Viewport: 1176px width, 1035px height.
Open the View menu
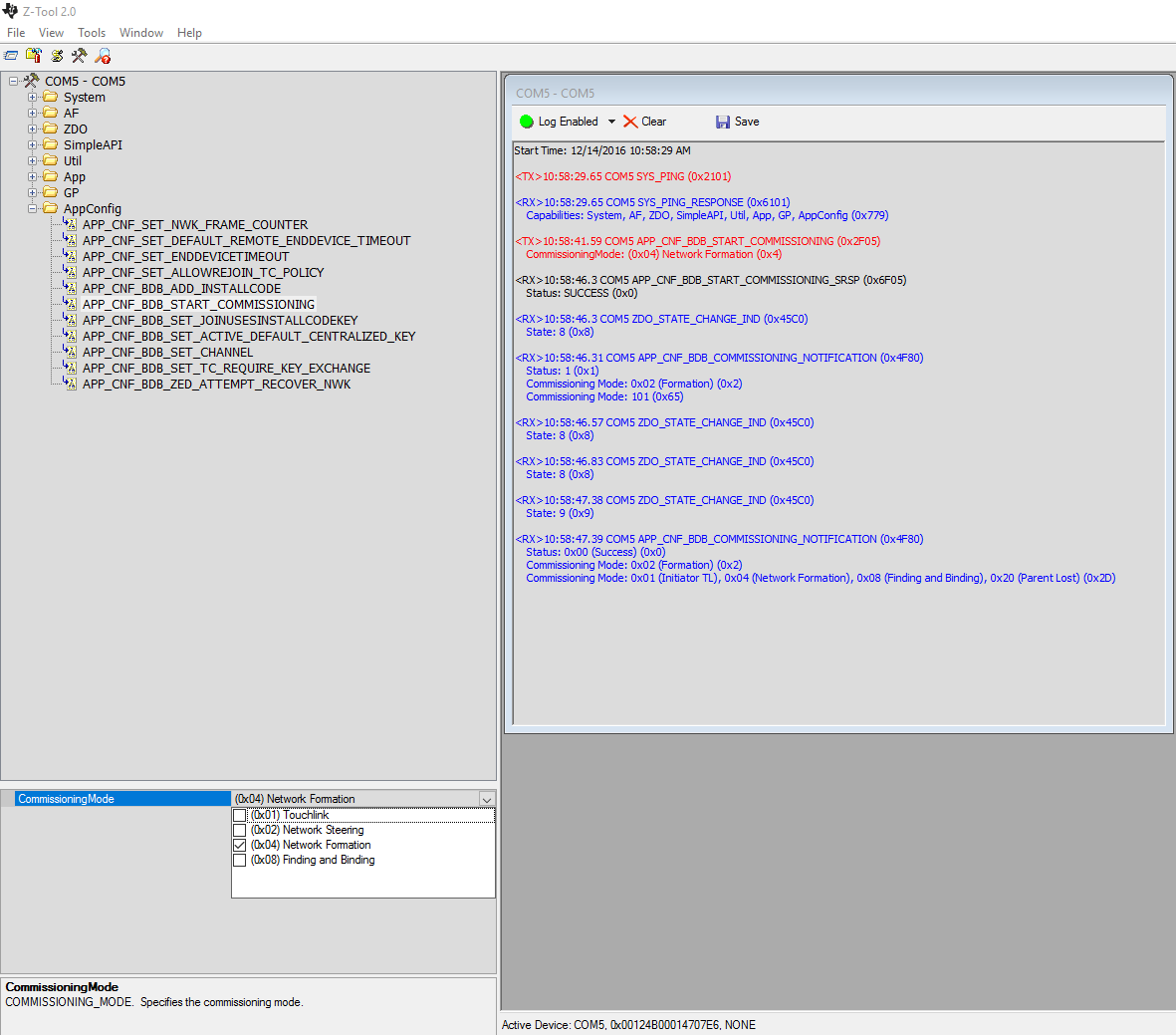[x=51, y=32]
